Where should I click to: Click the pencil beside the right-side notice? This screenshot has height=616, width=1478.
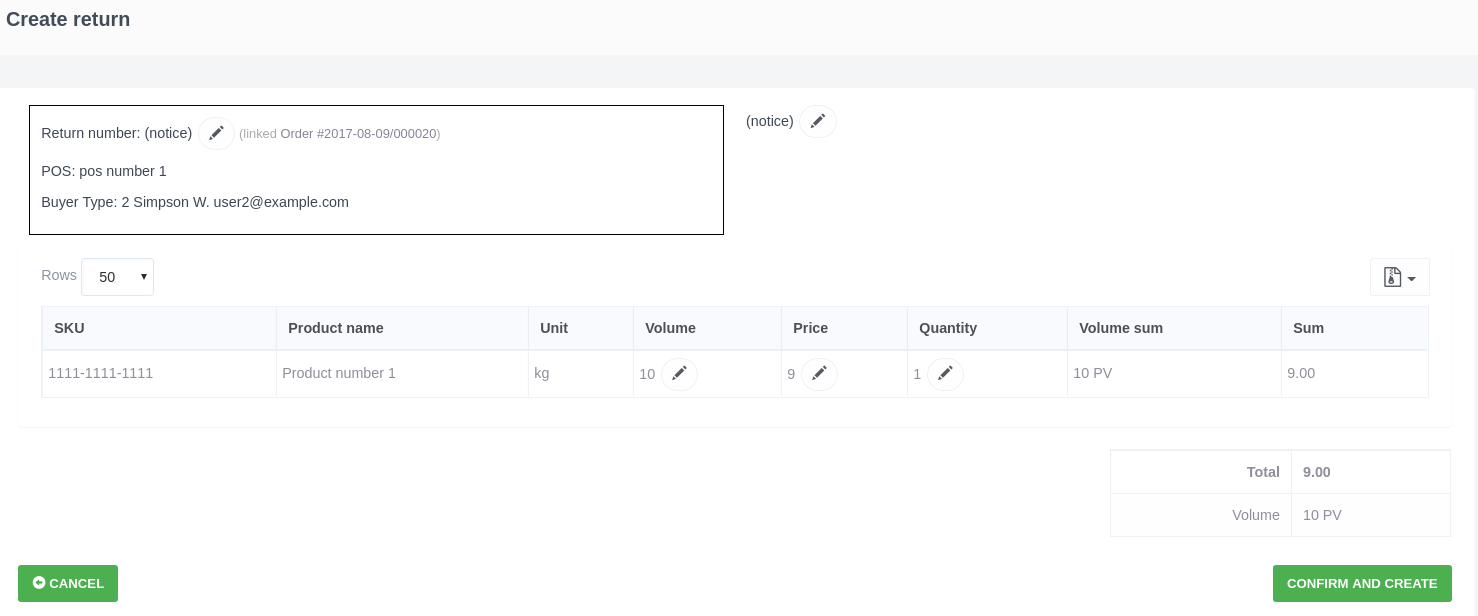tap(817, 121)
